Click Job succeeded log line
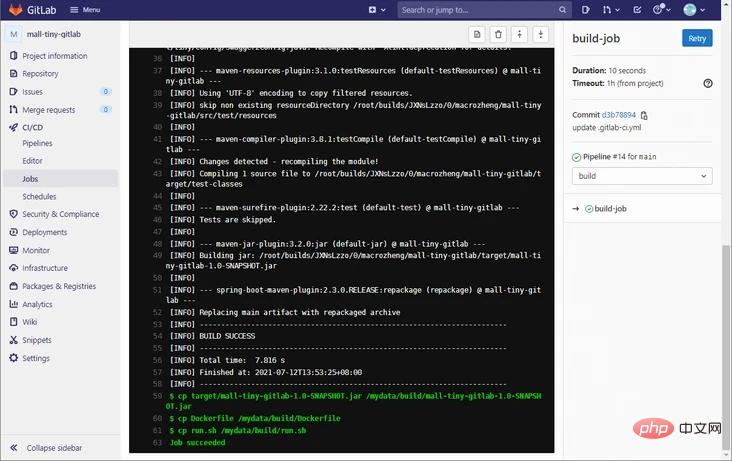 pos(197,442)
